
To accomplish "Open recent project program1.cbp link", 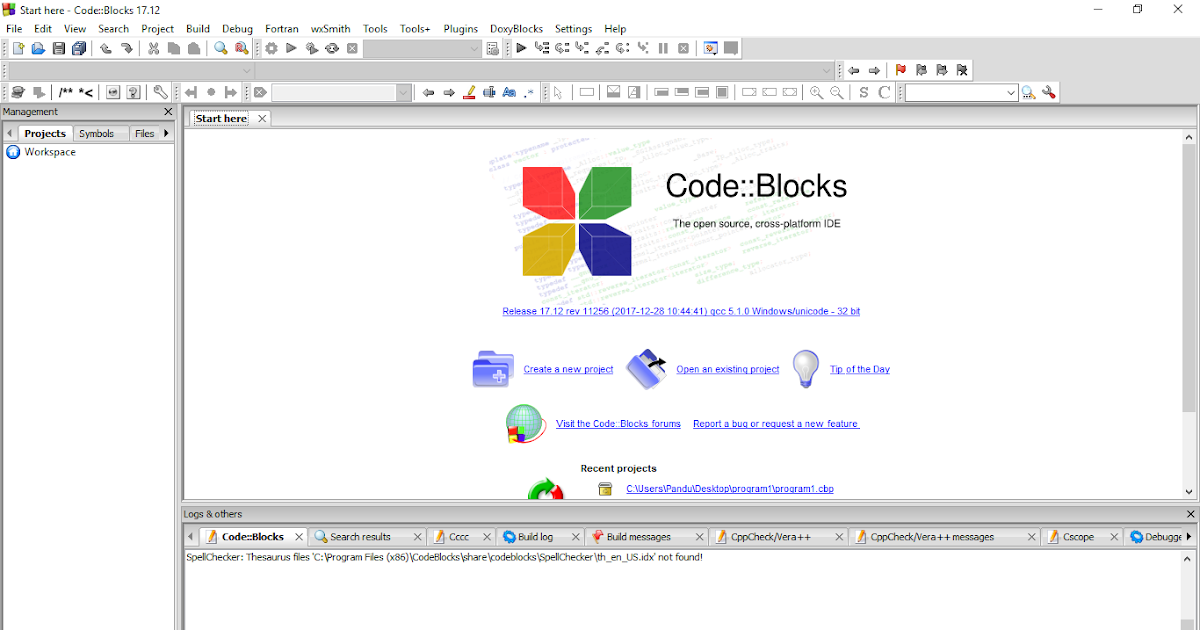I will pyautogui.click(x=730, y=489).
